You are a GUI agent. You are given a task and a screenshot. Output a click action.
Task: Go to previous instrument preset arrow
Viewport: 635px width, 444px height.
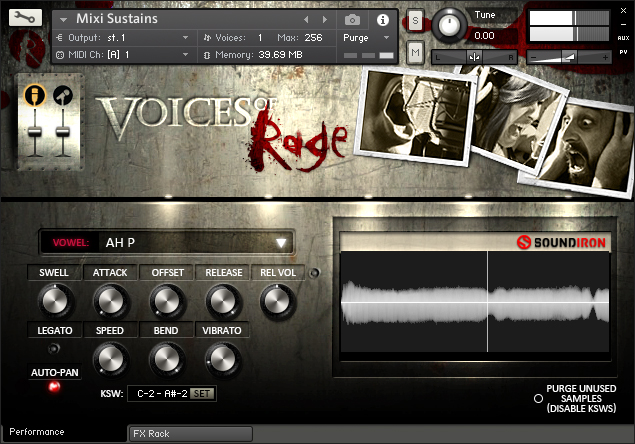click(x=306, y=19)
